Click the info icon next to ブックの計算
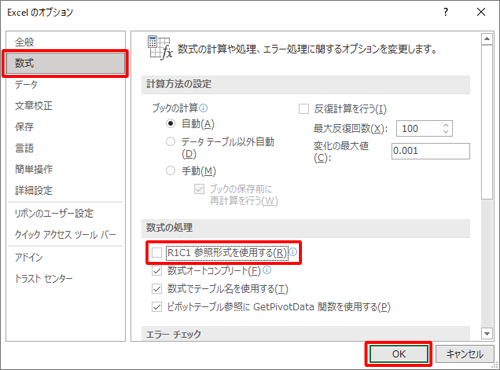The width and height of the screenshot is (500, 370). click(x=203, y=108)
